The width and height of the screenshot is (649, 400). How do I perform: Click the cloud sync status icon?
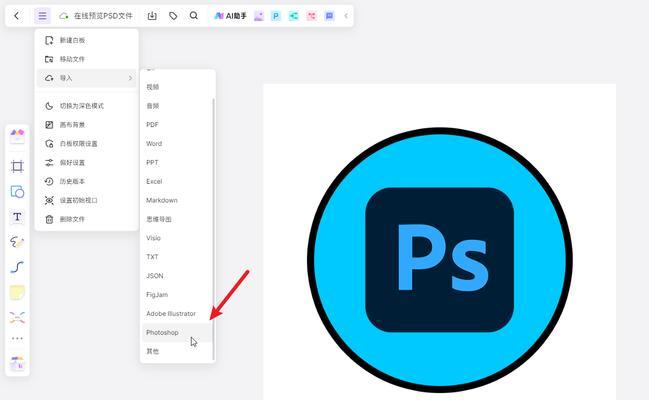pyautogui.click(x=63, y=16)
